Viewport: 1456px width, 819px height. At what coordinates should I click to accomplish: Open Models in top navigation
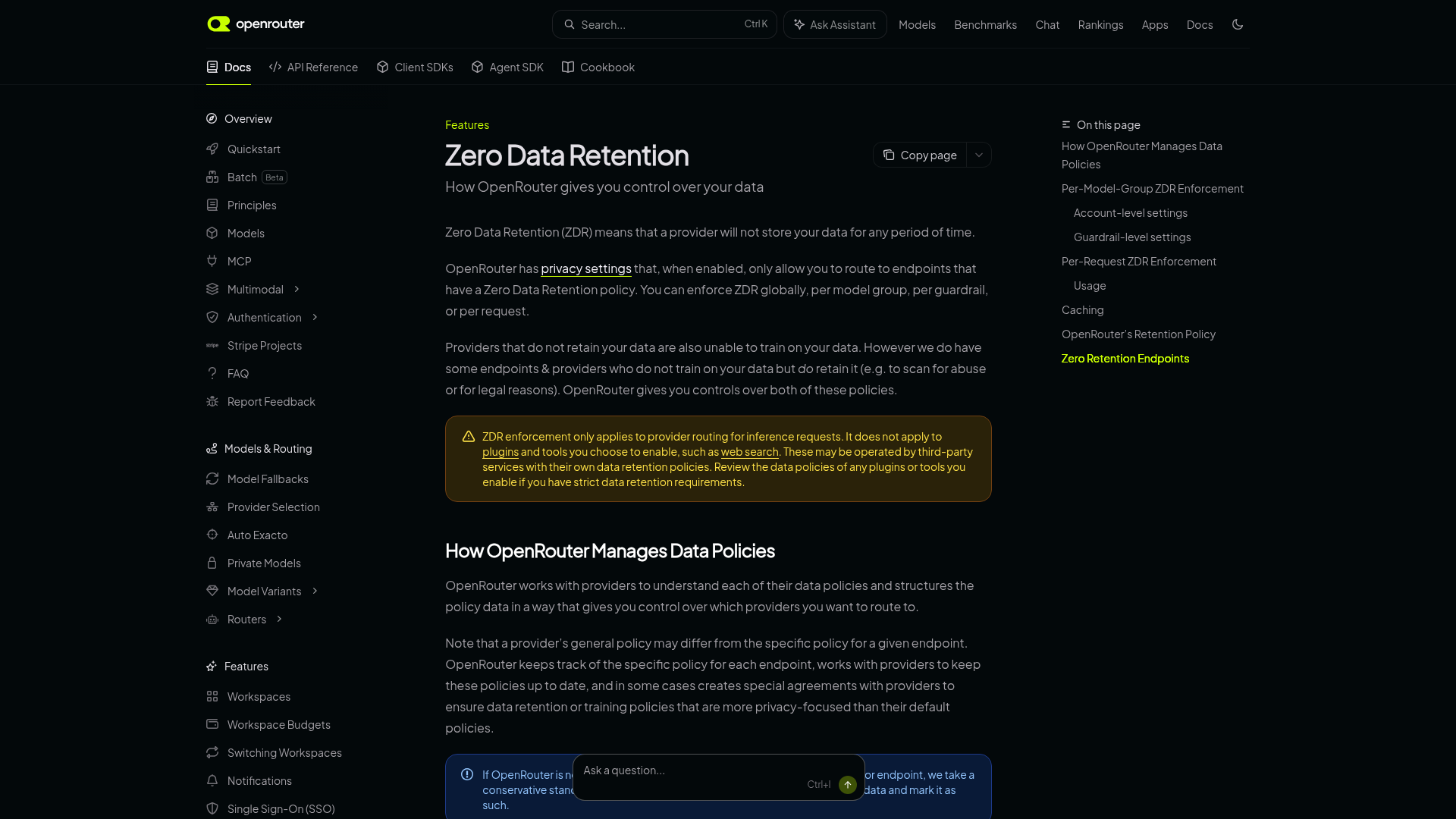point(917,24)
